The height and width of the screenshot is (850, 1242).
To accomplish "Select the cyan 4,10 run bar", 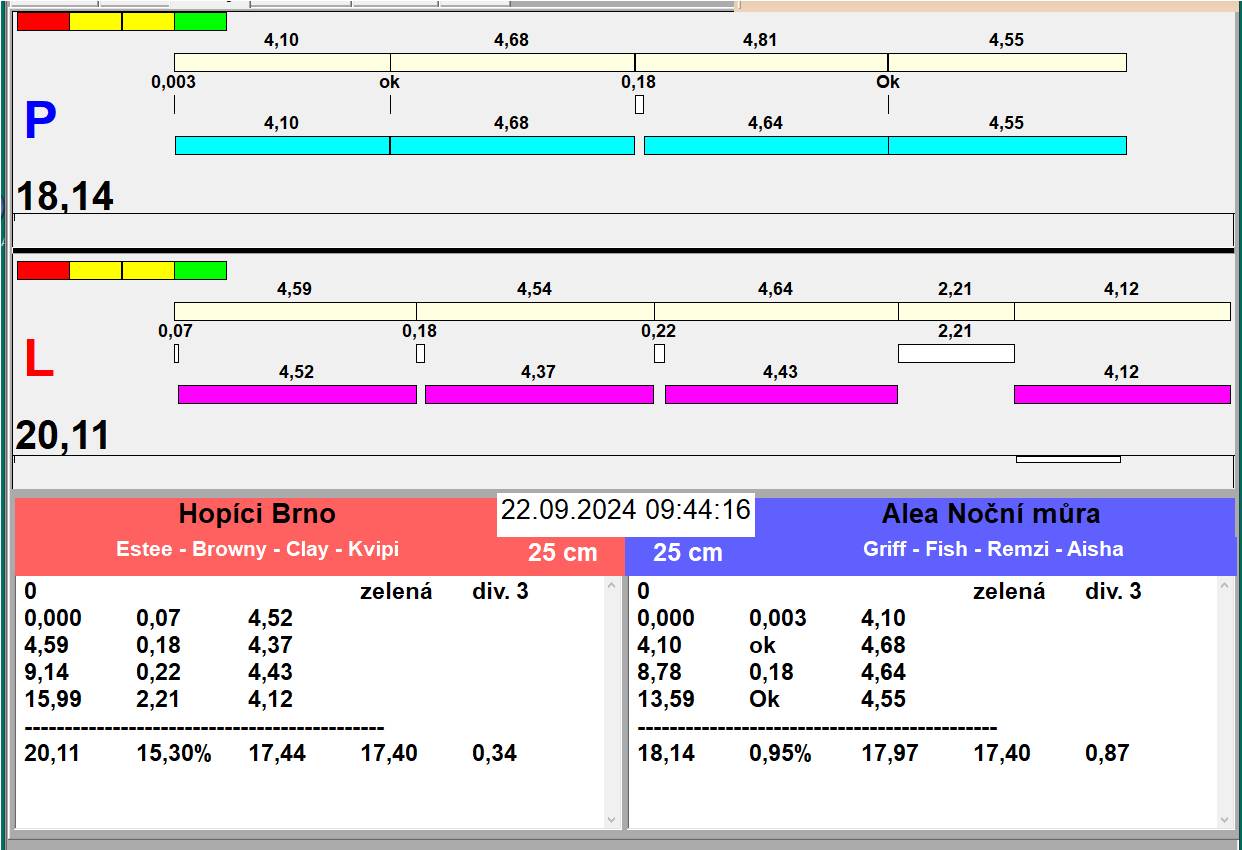I will tap(282, 146).
